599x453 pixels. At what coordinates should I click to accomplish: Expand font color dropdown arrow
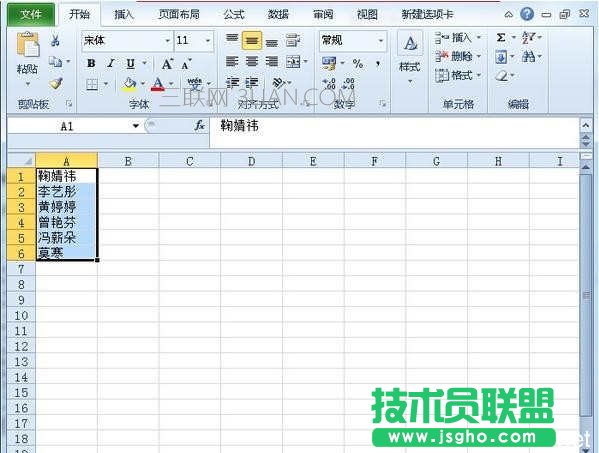point(171,84)
